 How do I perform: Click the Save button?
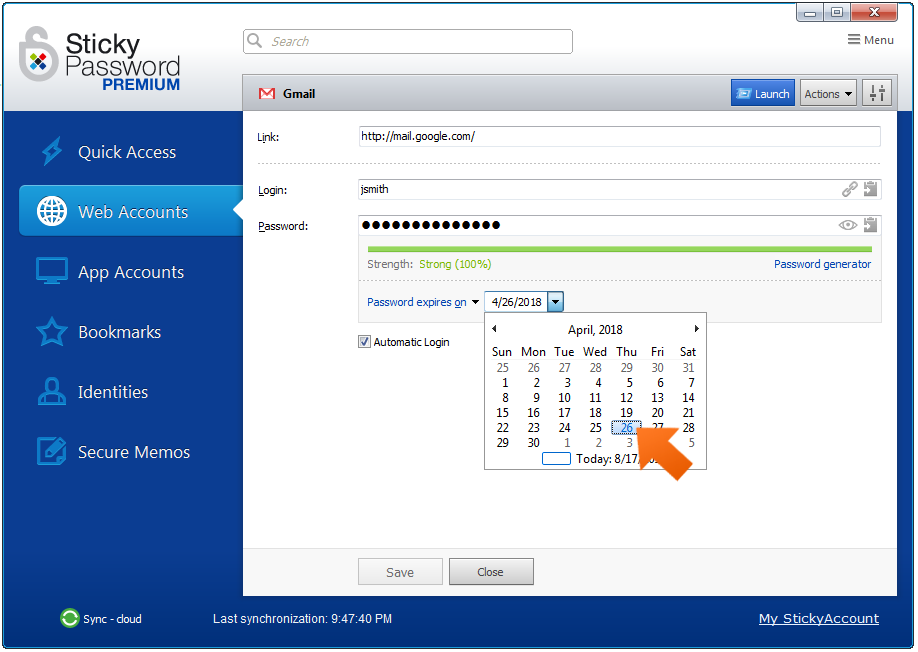coord(400,572)
